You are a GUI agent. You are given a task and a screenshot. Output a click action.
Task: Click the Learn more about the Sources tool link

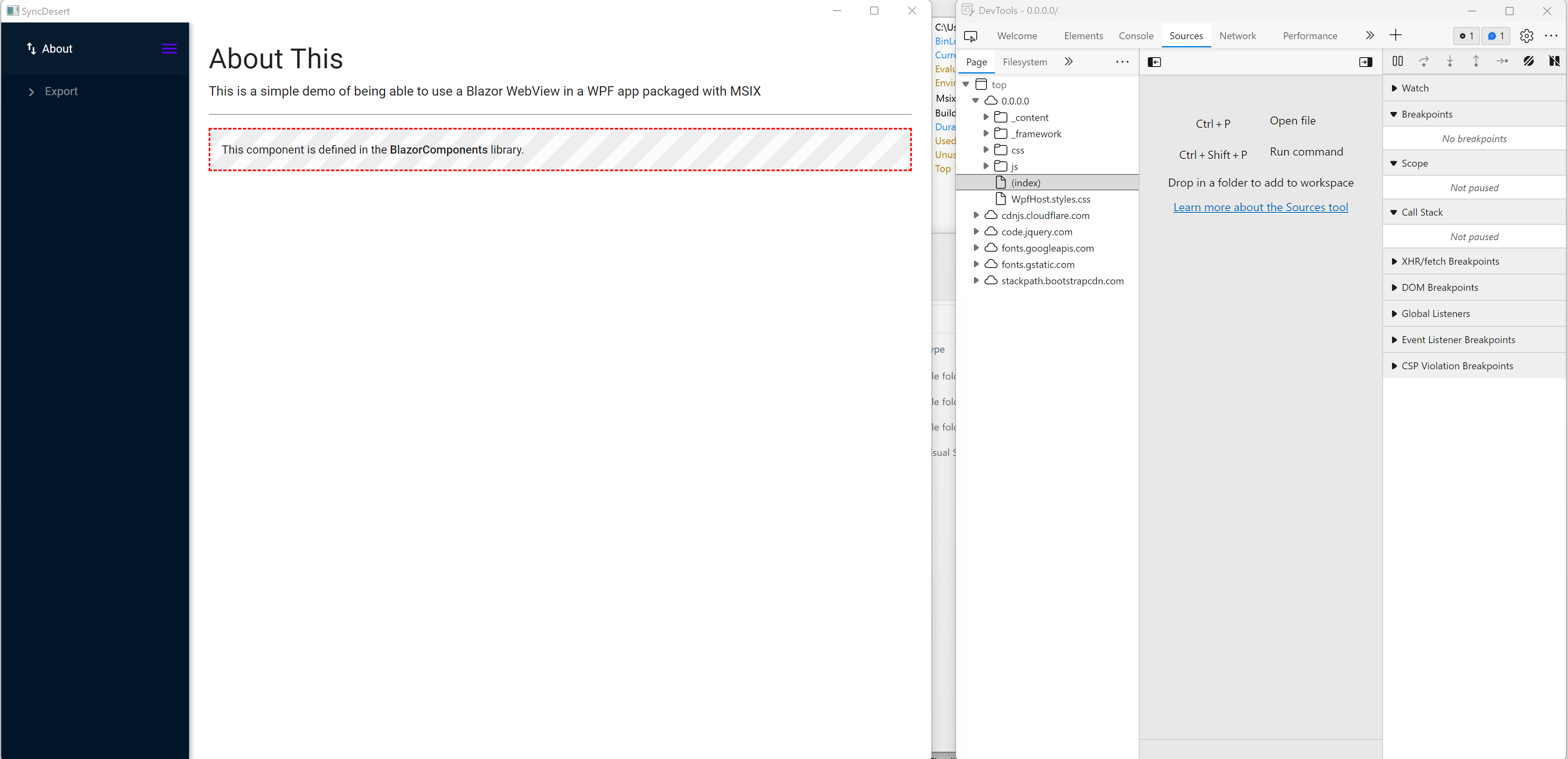point(1261,207)
